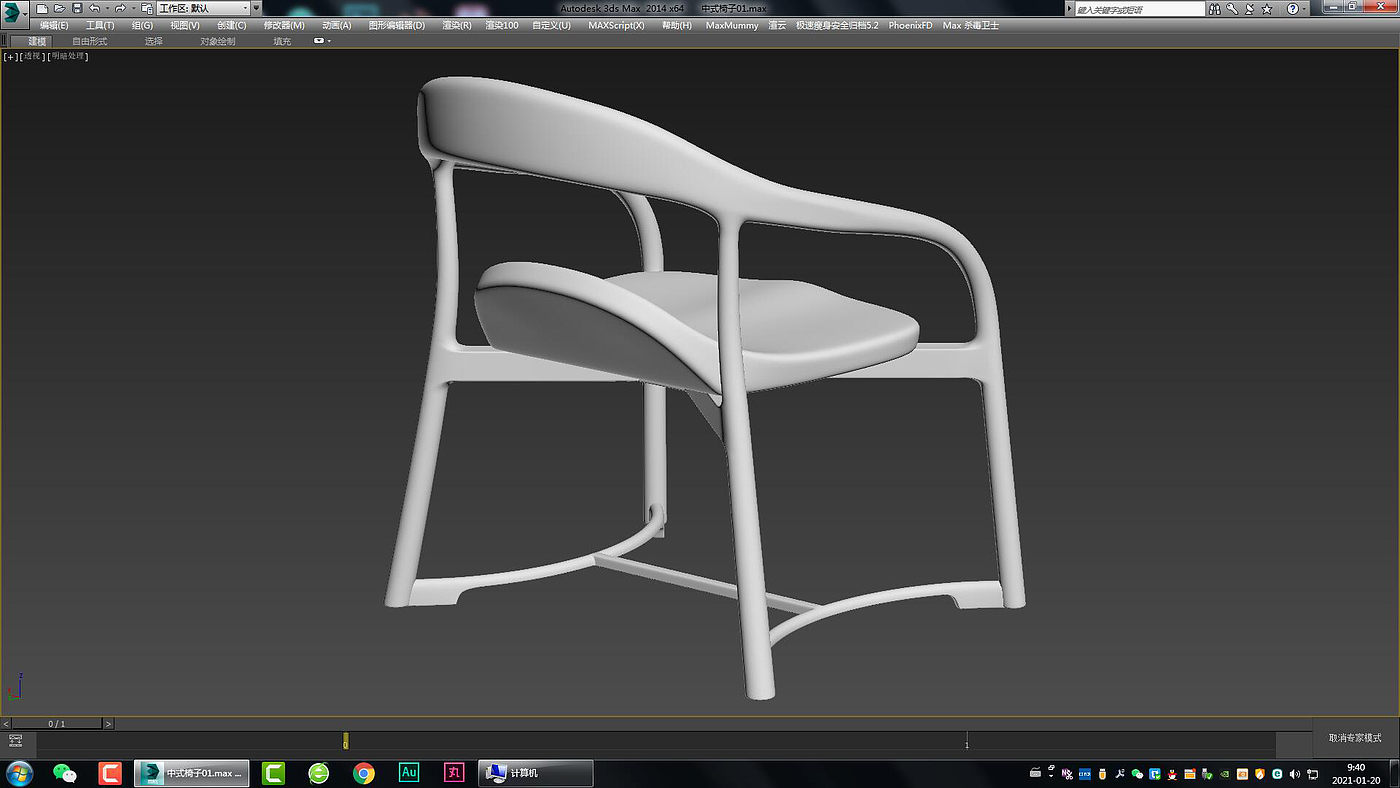Open the 工具(T) menu
Viewport: 1400px width, 788px height.
point(100,25)
